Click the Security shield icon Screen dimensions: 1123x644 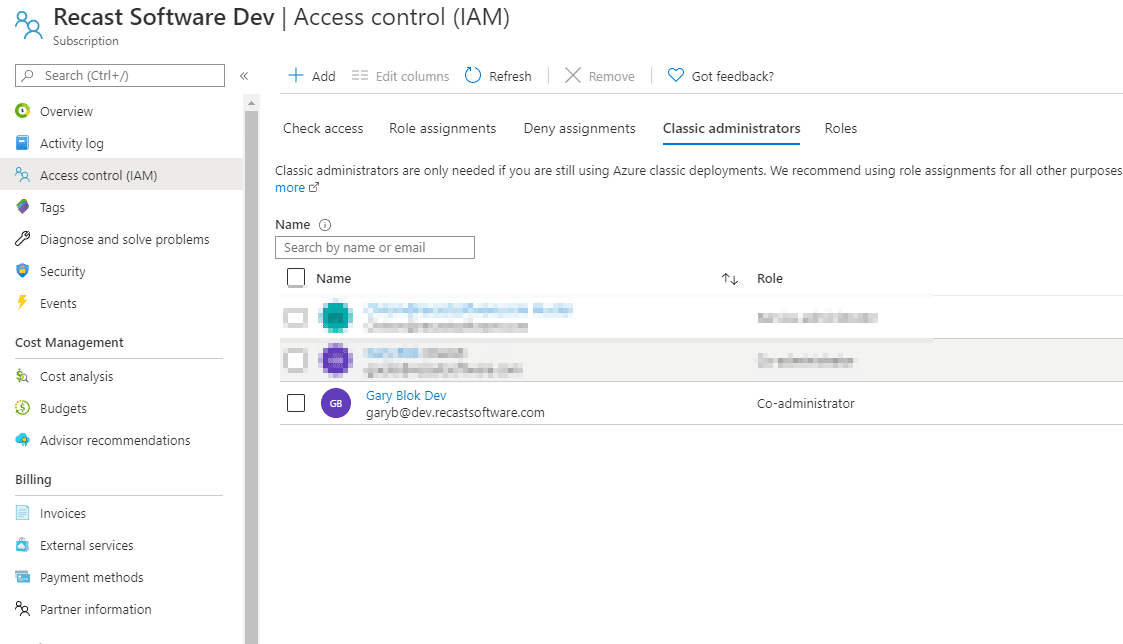click(22, 271)
